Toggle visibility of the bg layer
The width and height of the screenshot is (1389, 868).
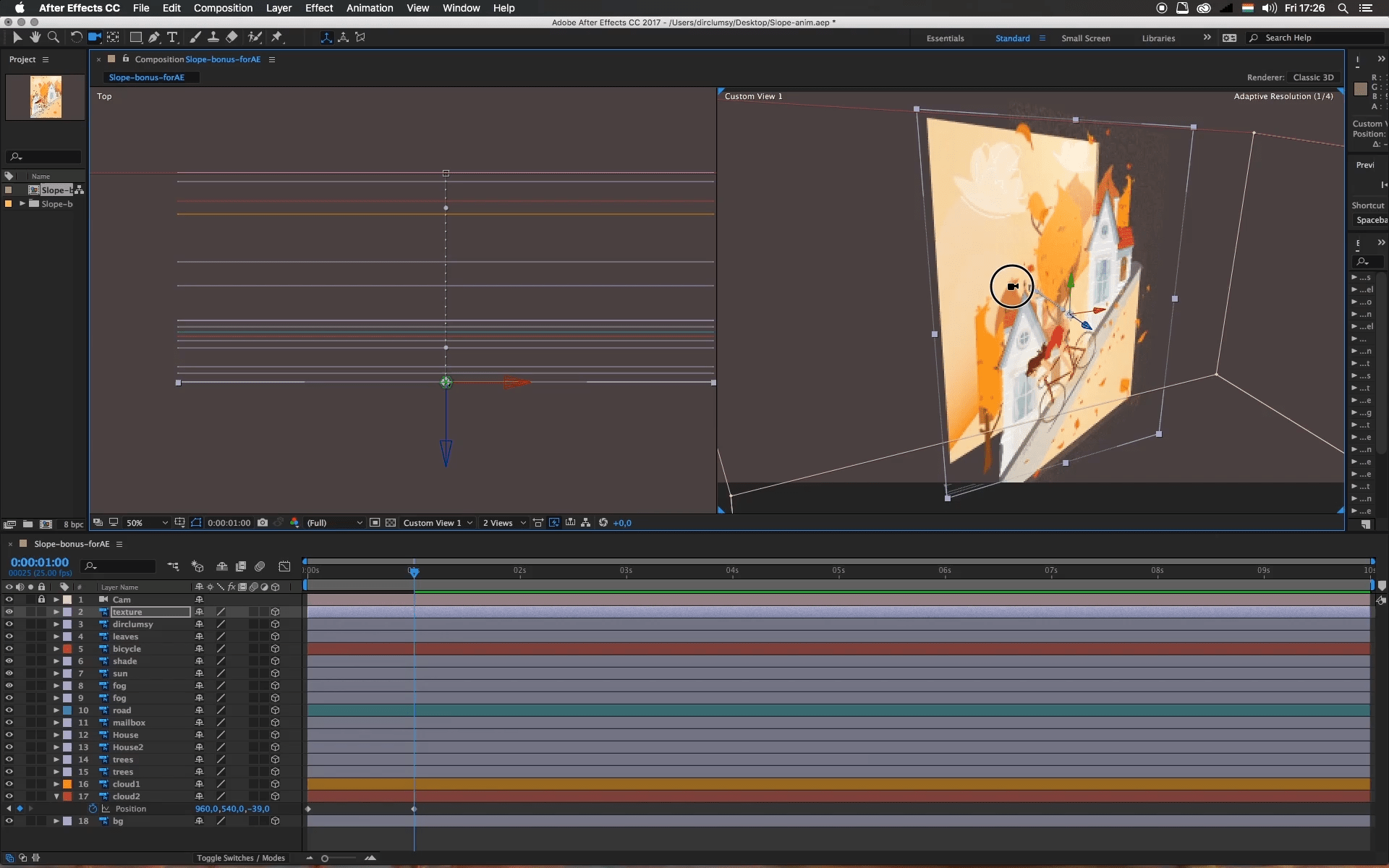tap(9, 821)
